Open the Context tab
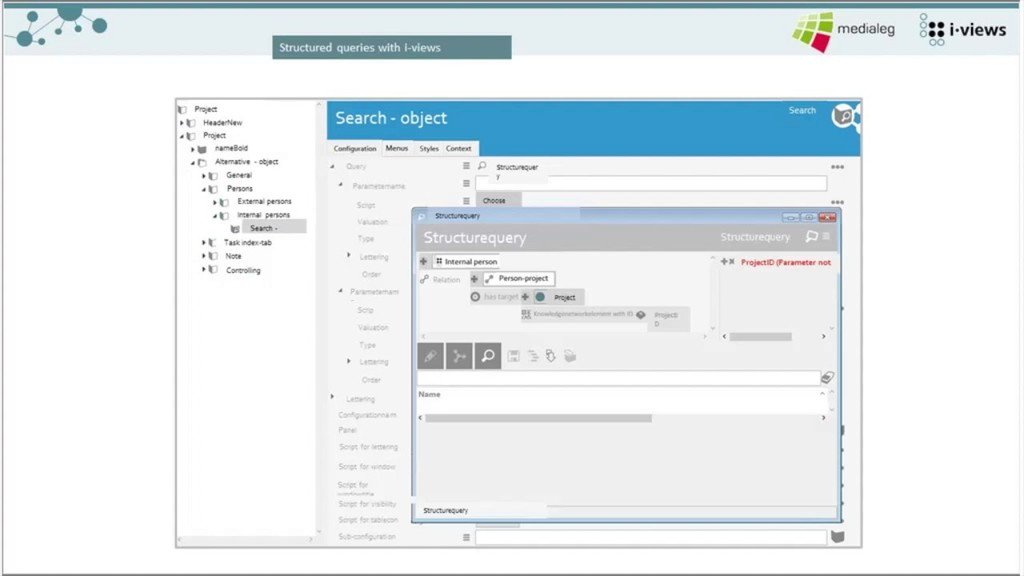The image size is (1024, 576). coord(458,148)
